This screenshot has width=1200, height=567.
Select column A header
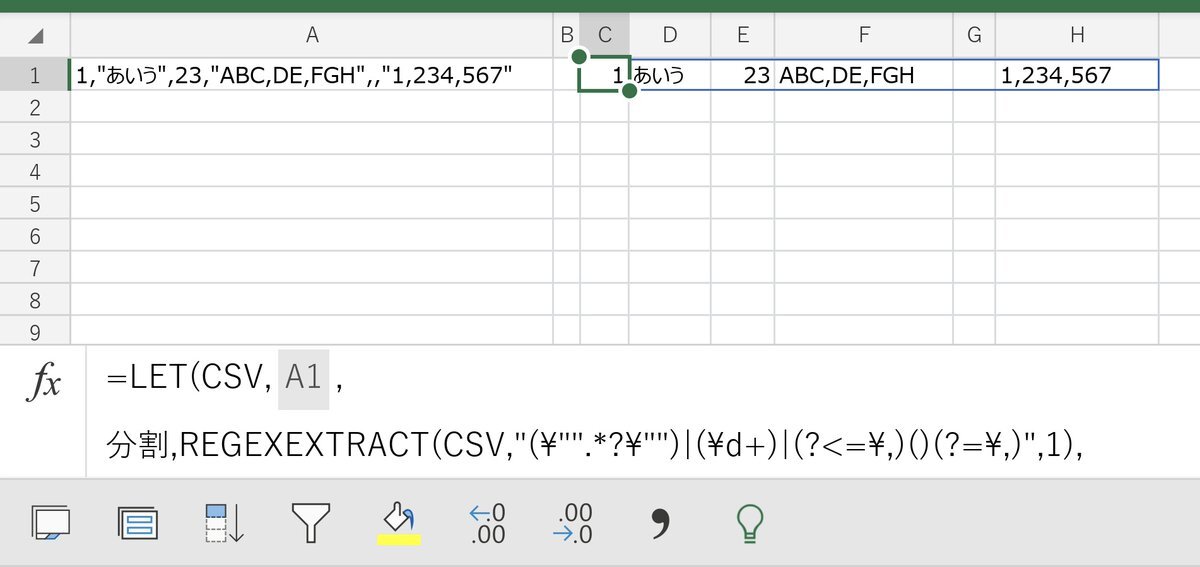[312, 35]
